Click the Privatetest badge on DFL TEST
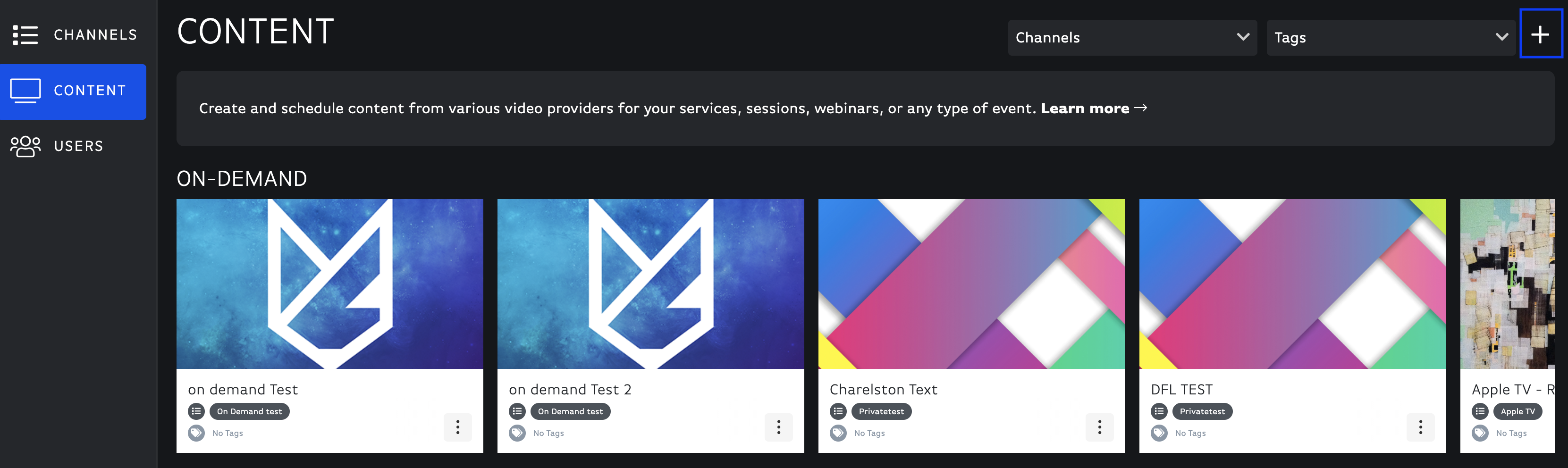 (x=1202, y=411)
